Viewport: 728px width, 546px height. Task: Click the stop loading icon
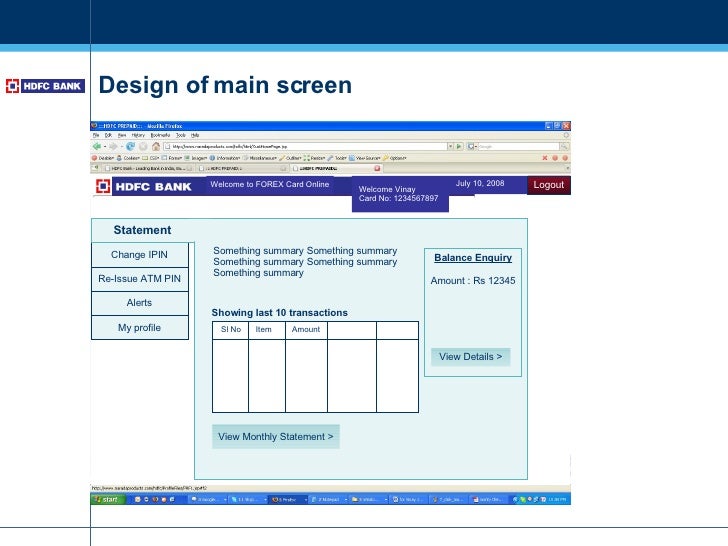[143, 146]
